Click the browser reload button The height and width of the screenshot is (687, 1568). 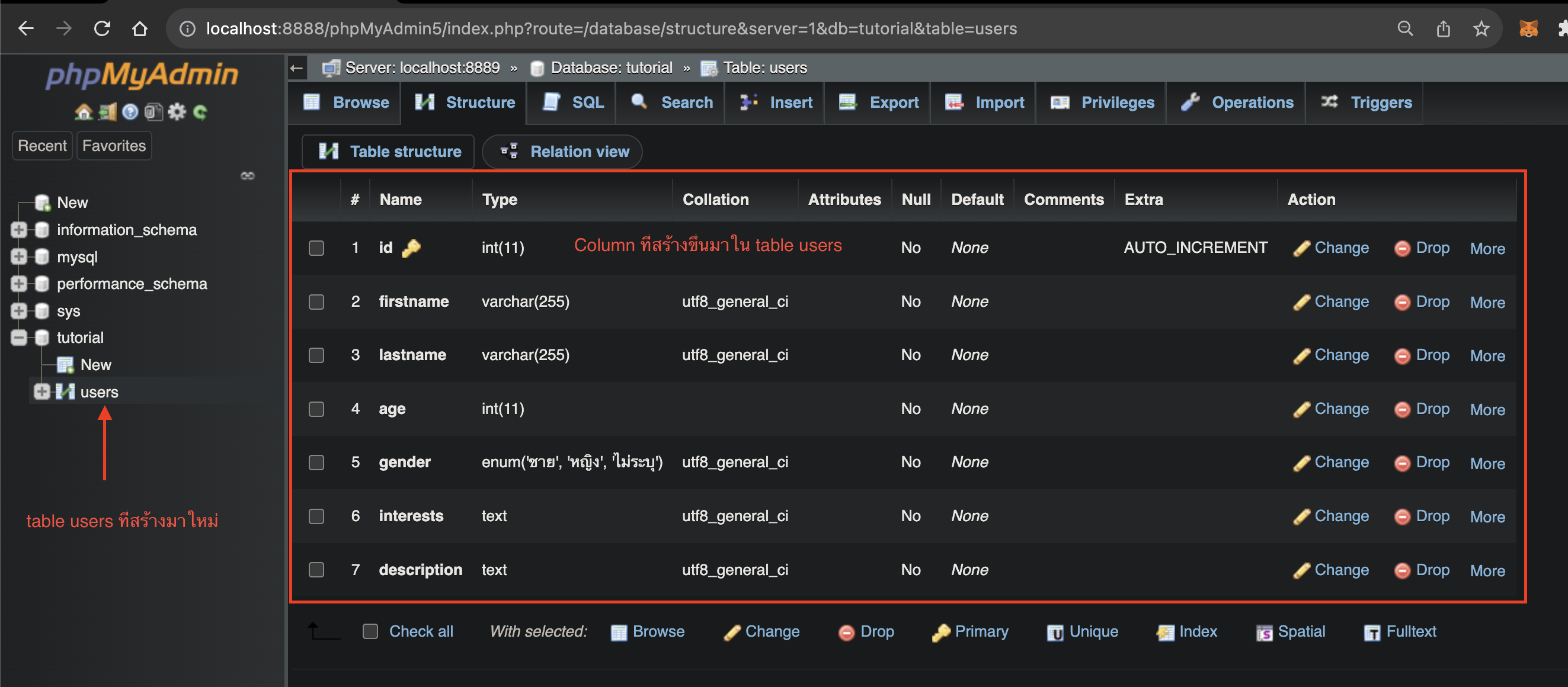102,28
